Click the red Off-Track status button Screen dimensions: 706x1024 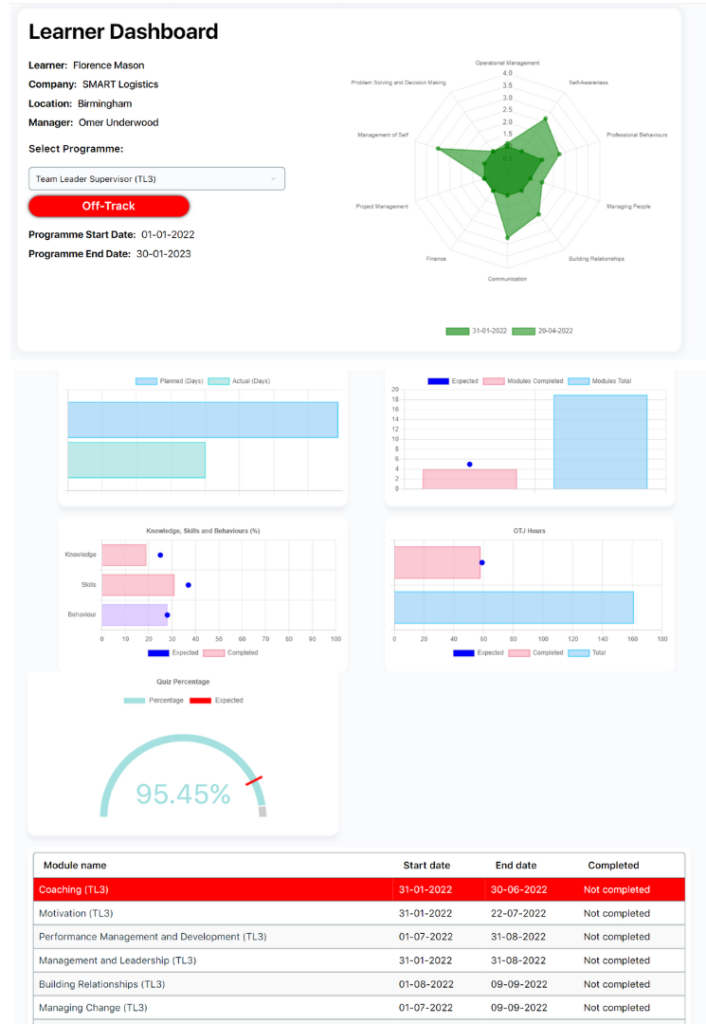tap(108, 206)
